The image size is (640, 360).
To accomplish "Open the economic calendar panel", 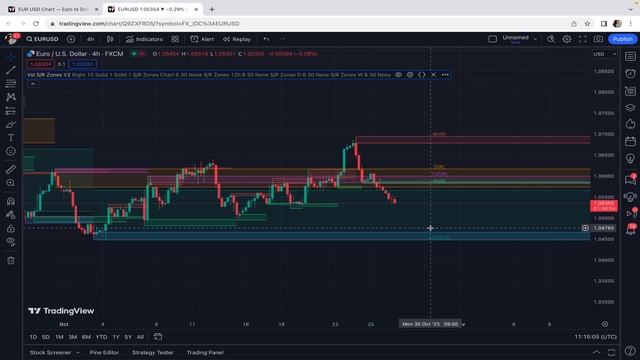I will pyautogui.click(x=630, y=142).
